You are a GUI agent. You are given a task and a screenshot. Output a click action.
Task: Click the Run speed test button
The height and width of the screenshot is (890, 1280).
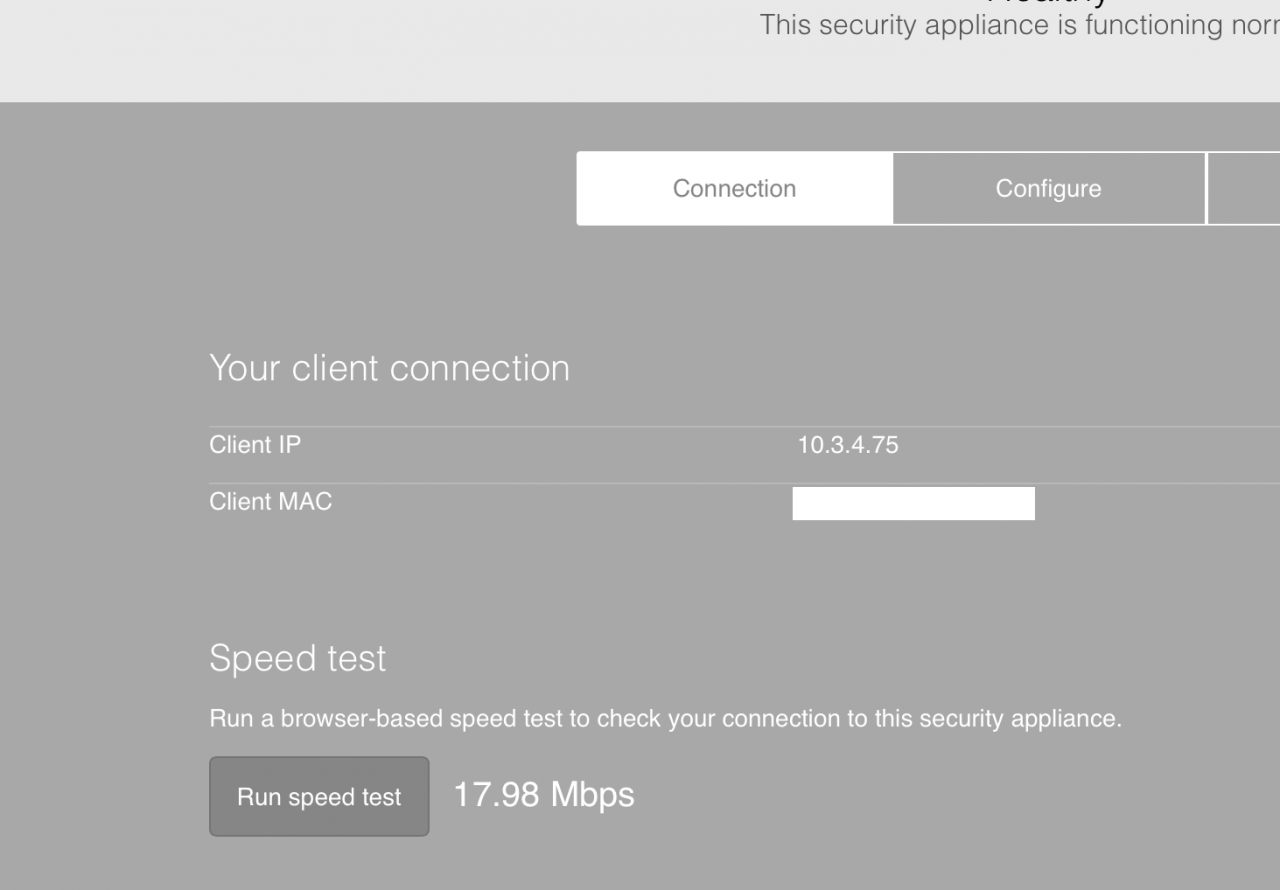pyautogui.click(x=319, y=797)
